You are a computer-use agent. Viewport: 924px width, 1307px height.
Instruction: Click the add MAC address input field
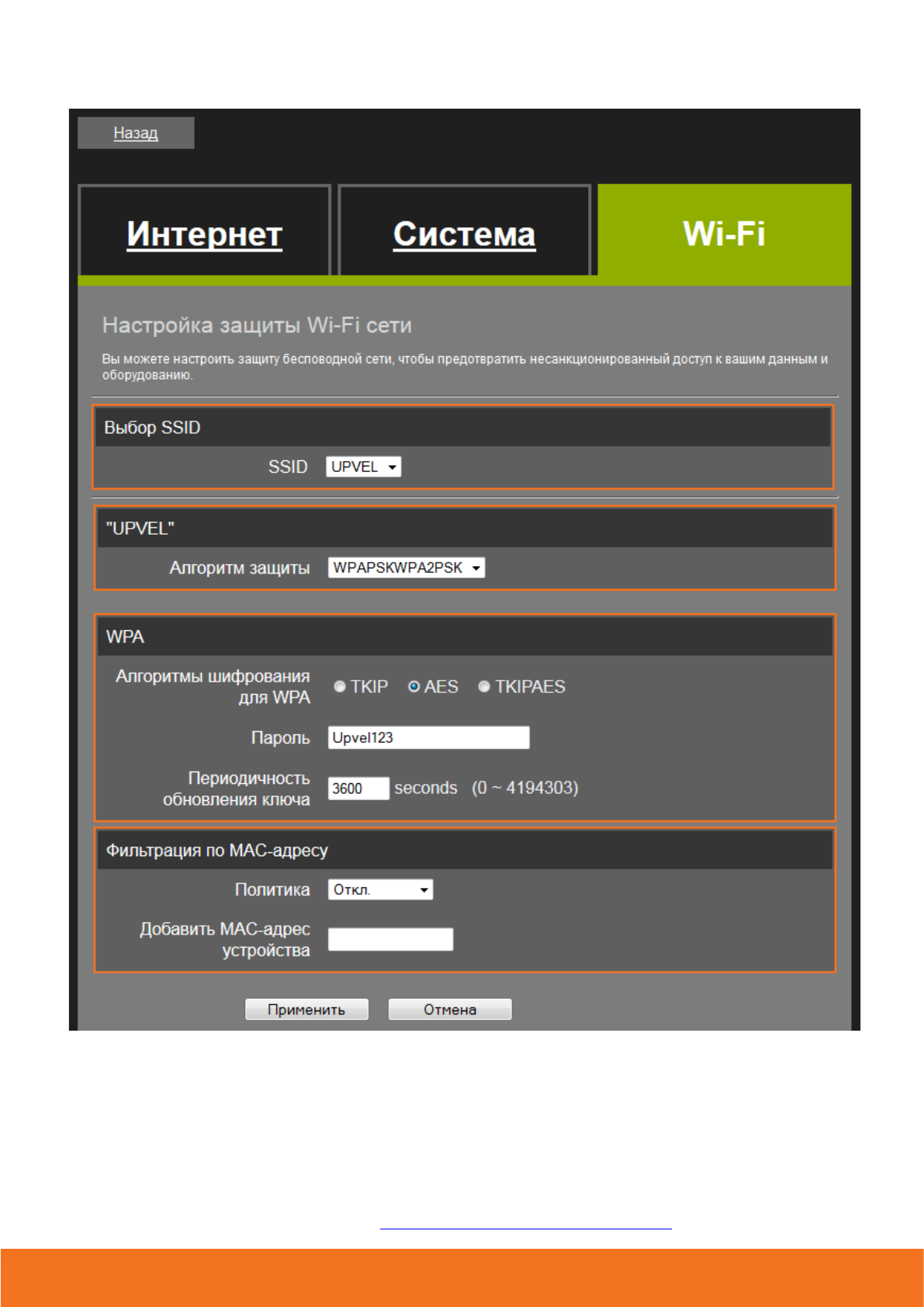390,939
